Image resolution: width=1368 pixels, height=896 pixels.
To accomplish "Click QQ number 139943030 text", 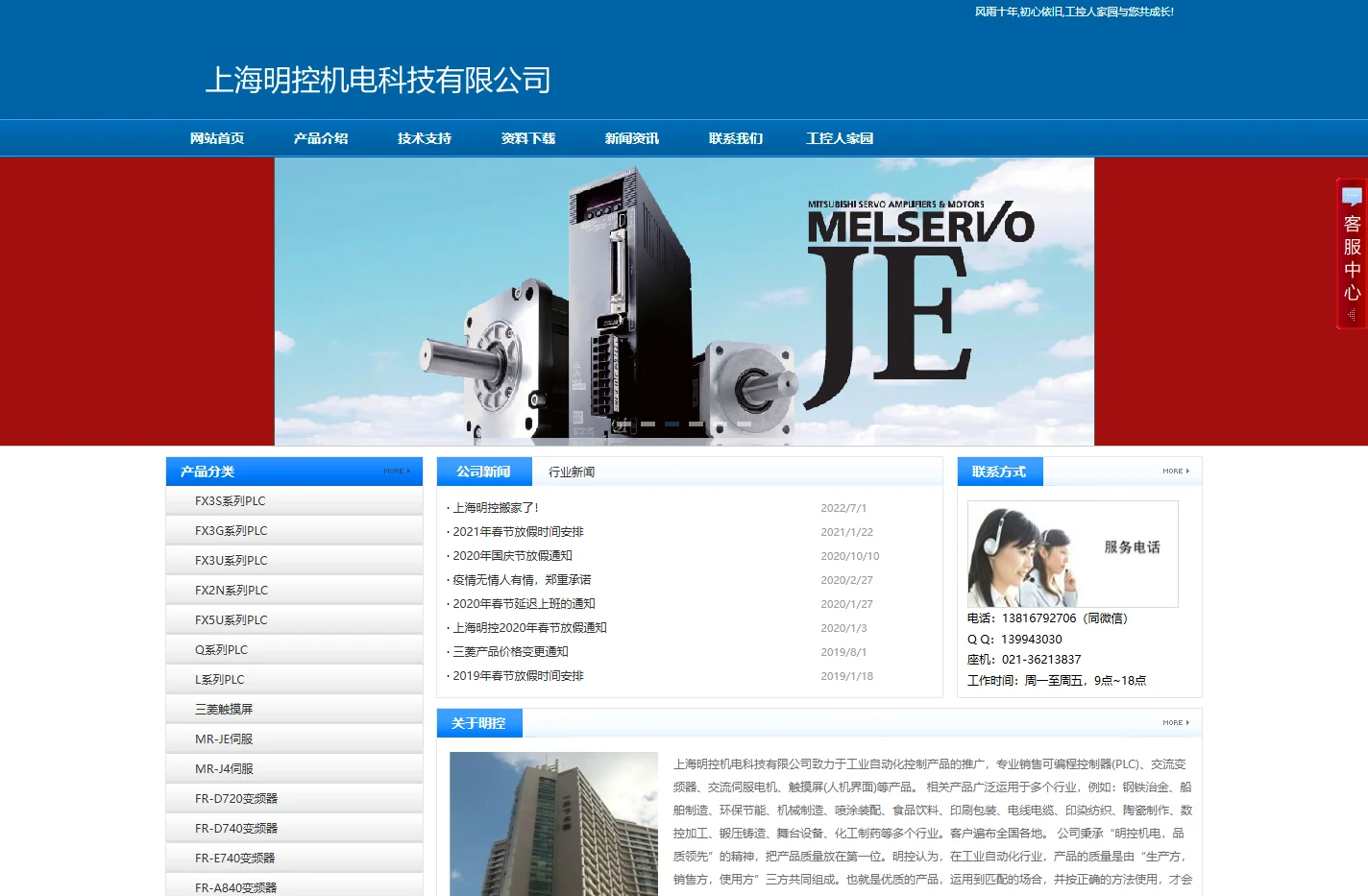I will (1032, 640).
